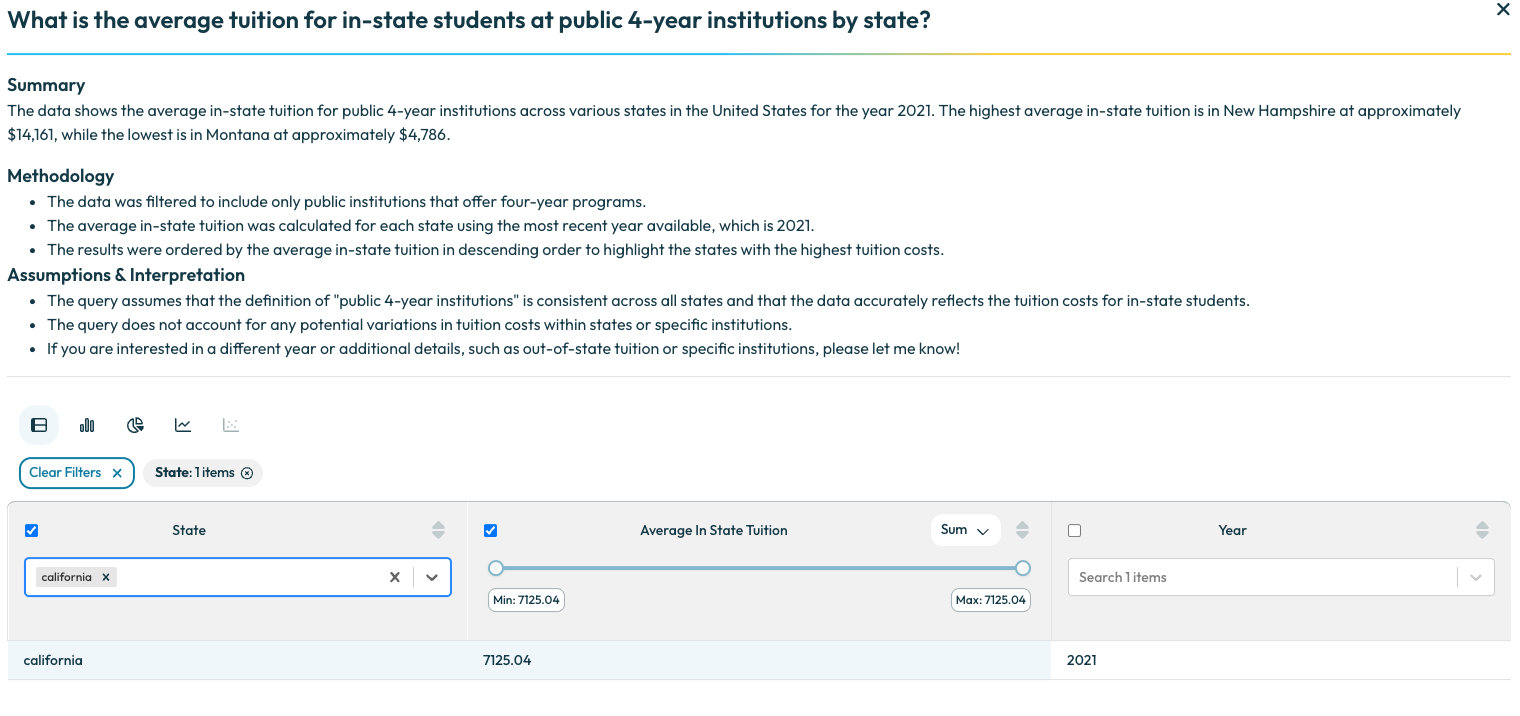1520x716 pixels.
Task: Click the Assumptions & Interpretation heading
Action: tap(126, 275)
